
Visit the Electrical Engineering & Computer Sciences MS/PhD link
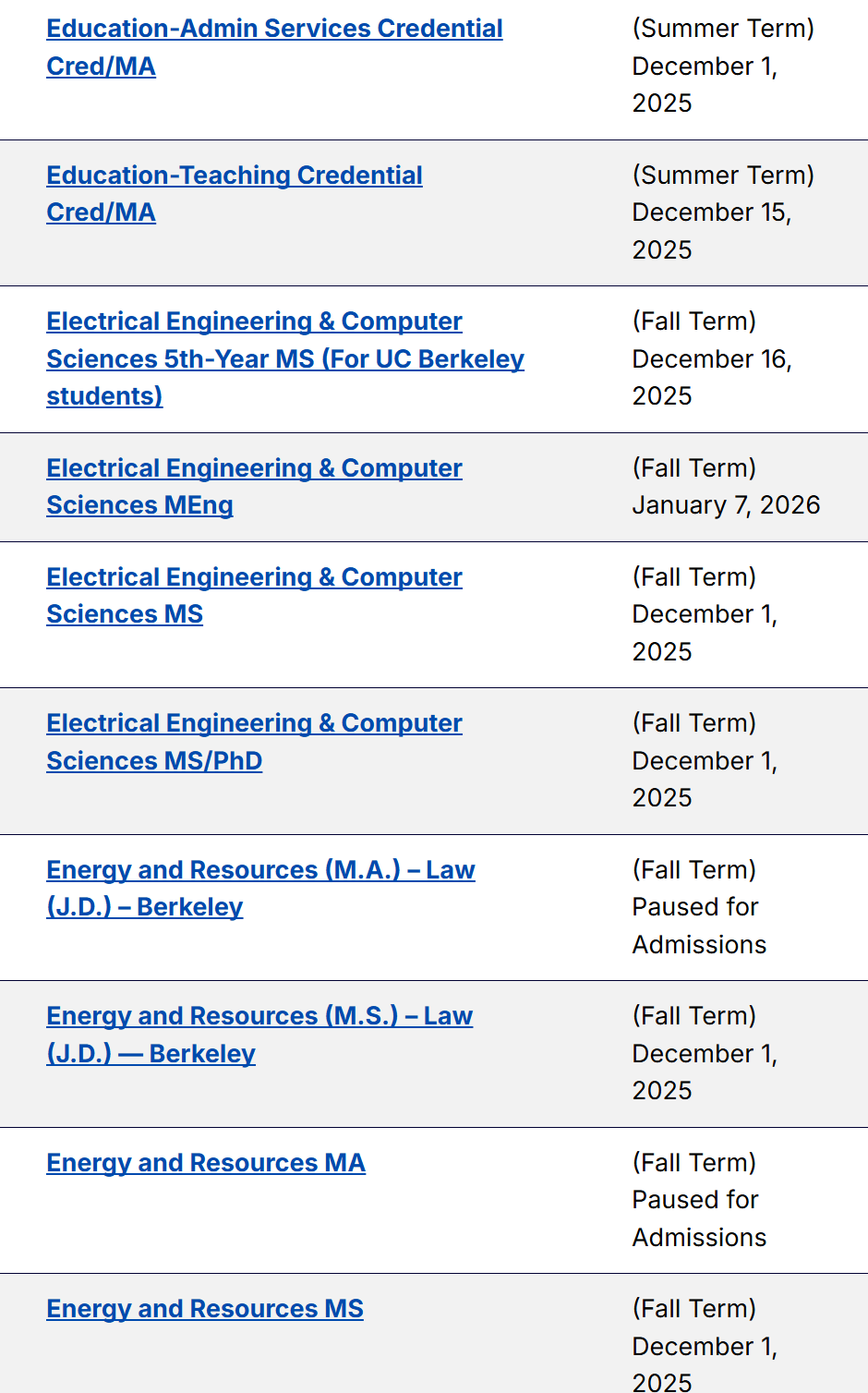254,723
